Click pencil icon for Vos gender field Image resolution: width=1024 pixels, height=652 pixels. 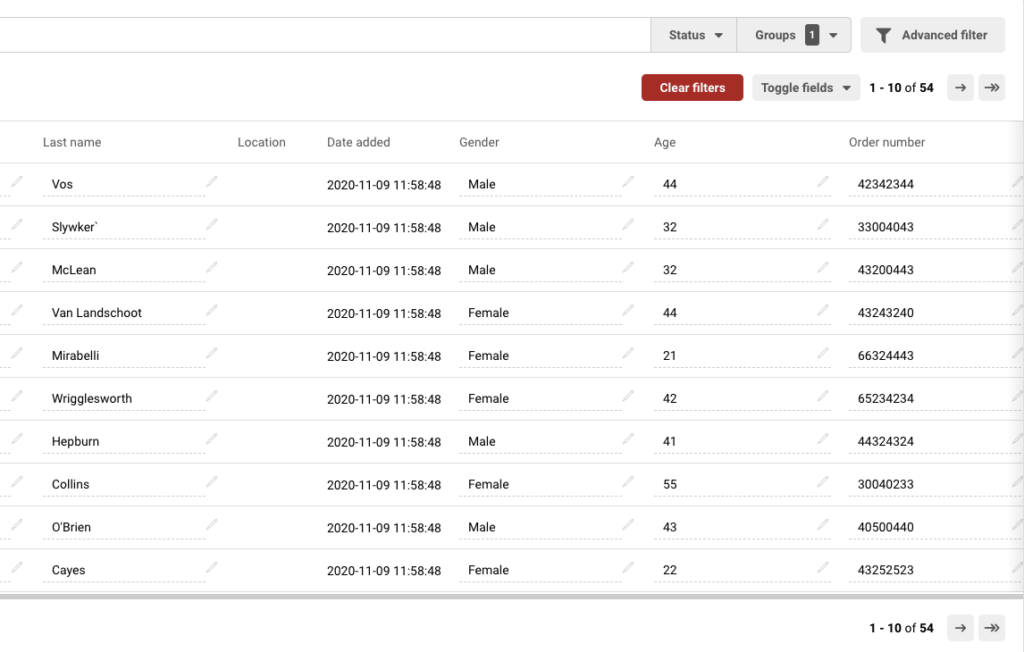[628, 182]
